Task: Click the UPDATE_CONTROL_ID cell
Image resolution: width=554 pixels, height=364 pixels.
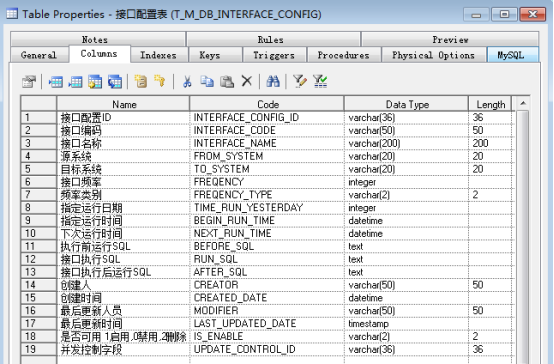Action: coord(267,349)
